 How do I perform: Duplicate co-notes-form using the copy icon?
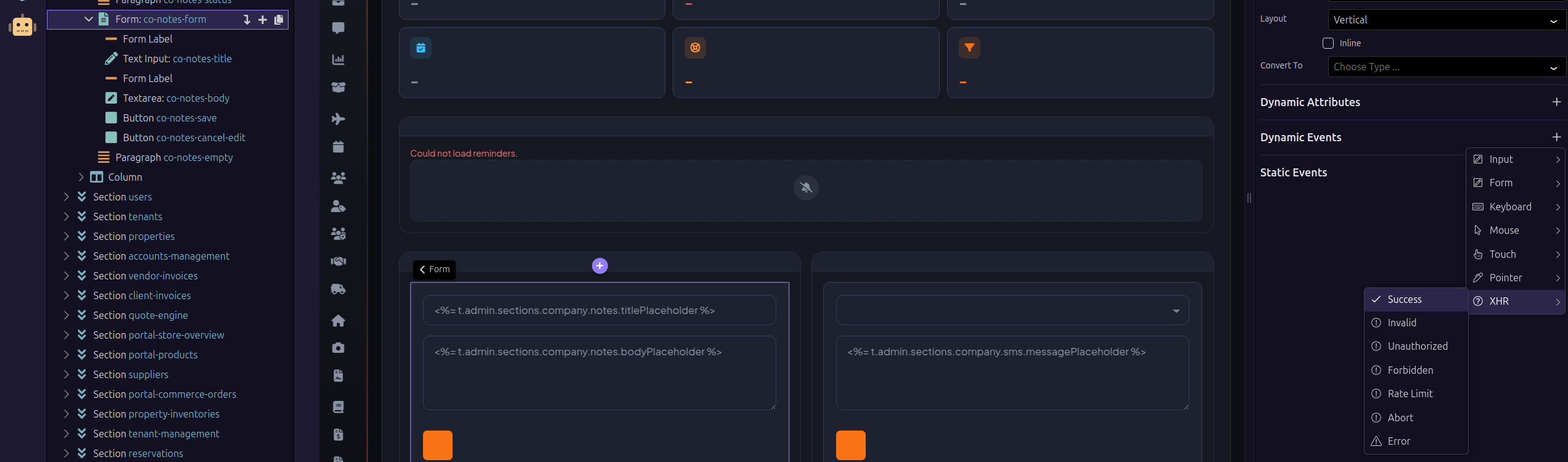(279, 20)
